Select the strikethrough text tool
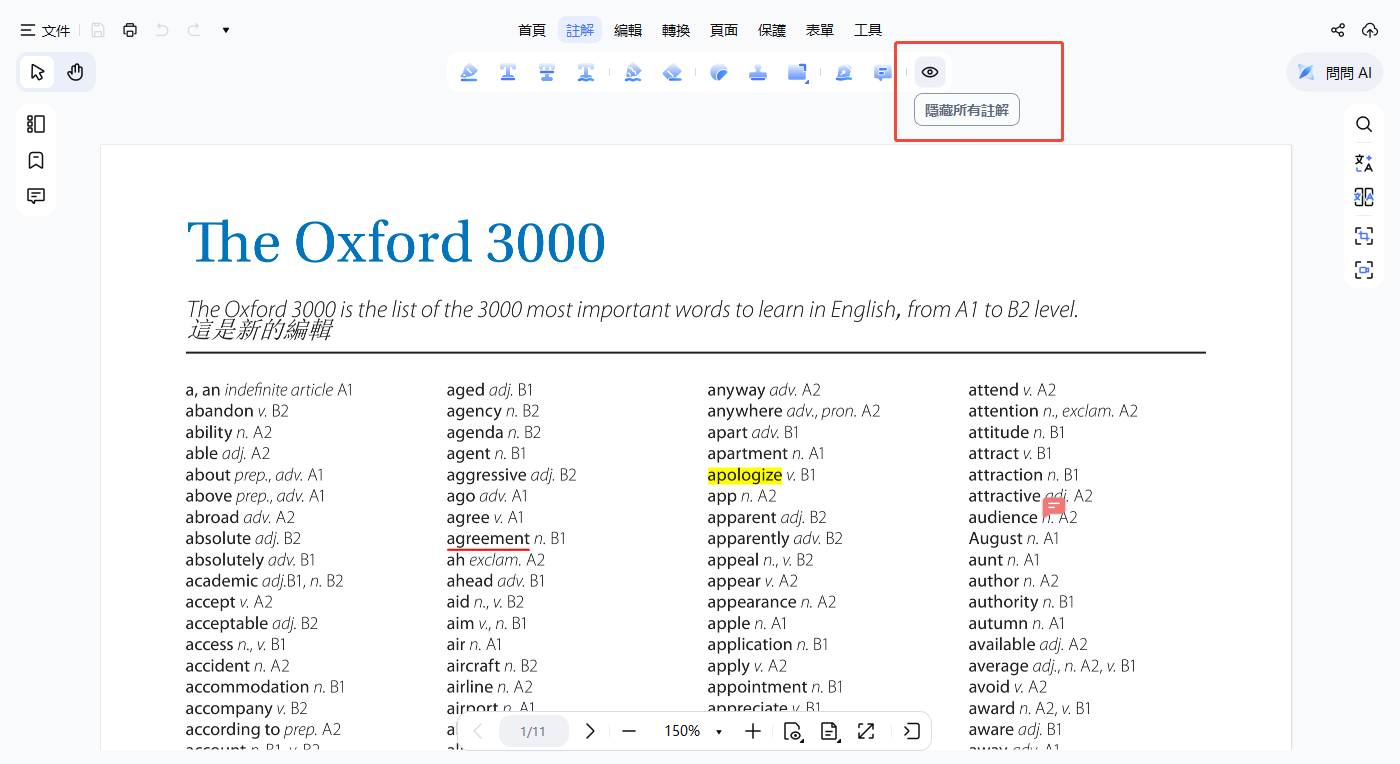 [x=547, y=72]
